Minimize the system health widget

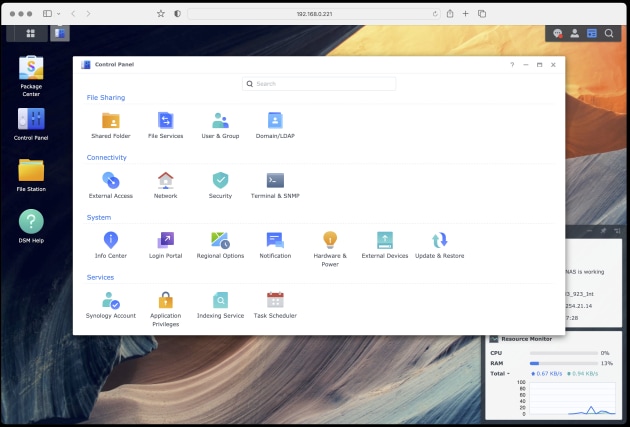589,231
